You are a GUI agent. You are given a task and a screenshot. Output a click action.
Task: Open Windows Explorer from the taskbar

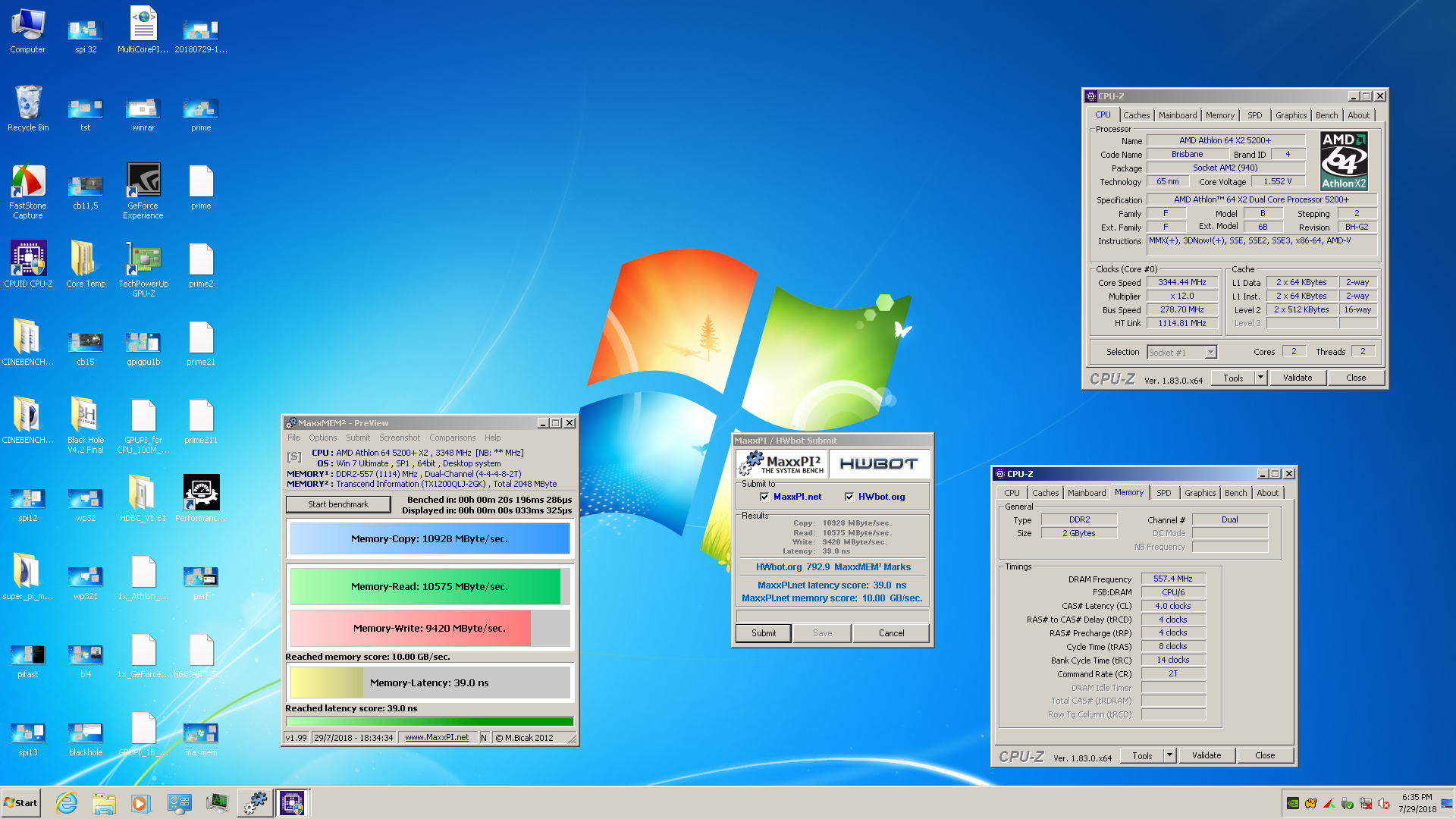click(x=104, y=803)
